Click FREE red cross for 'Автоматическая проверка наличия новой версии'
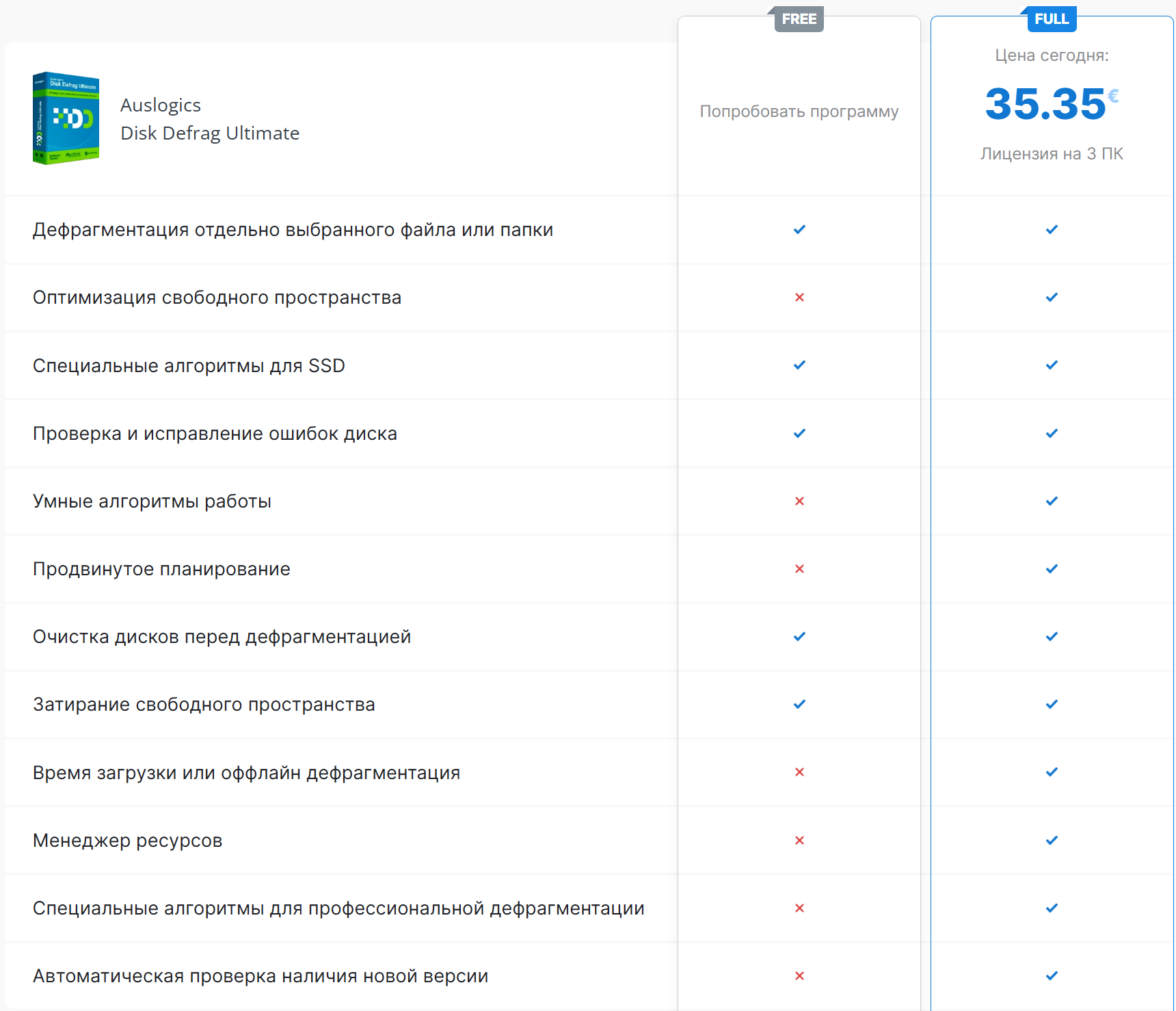 coord(799,976)
